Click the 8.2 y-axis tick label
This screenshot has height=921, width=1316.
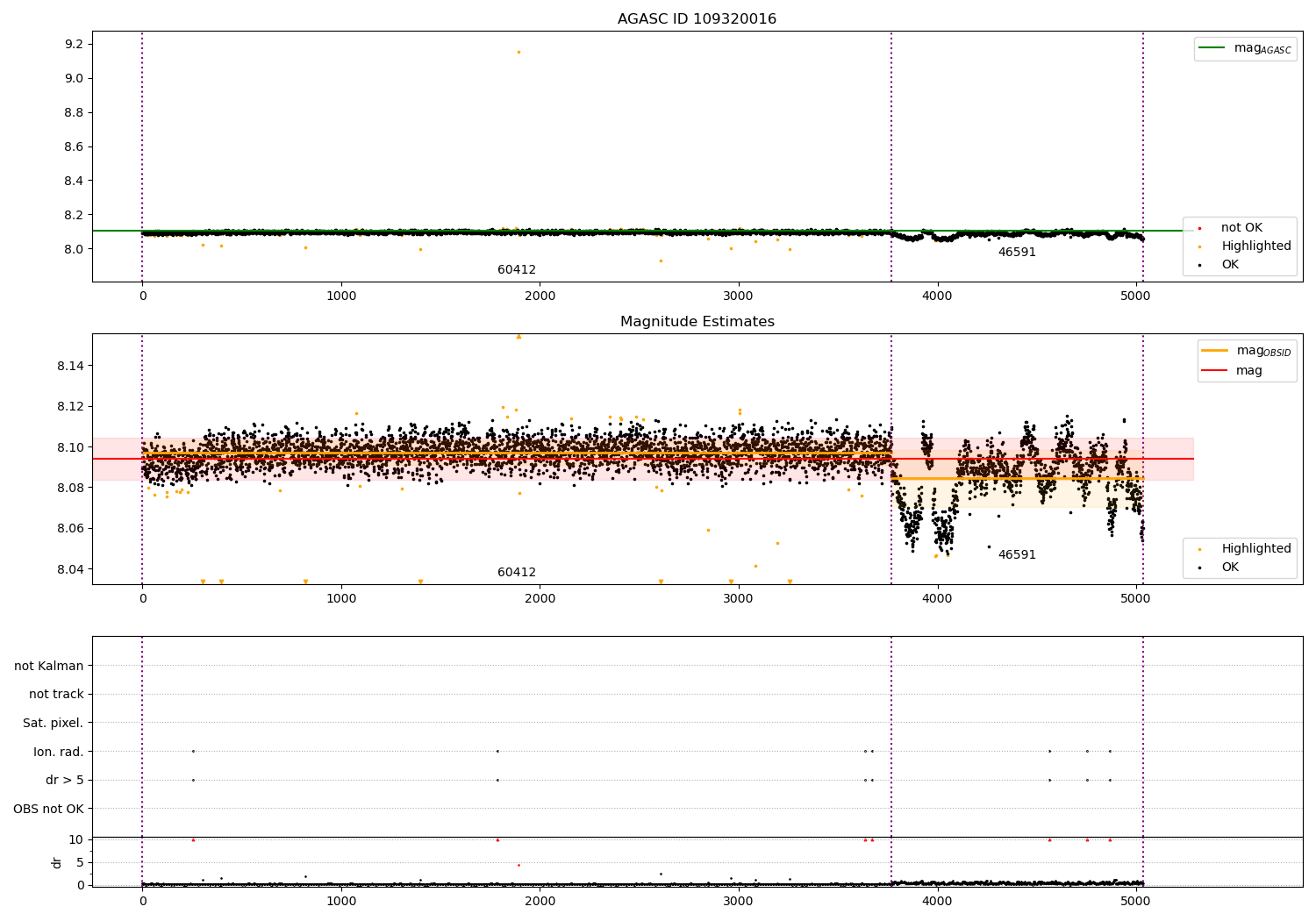coord(73,215)
